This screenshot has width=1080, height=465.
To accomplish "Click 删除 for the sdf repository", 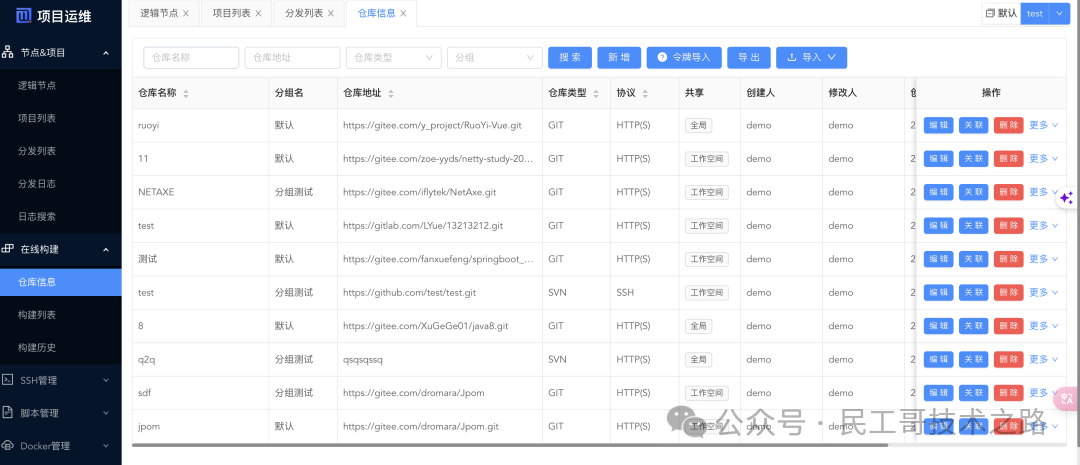I will tap(1008, 393).
